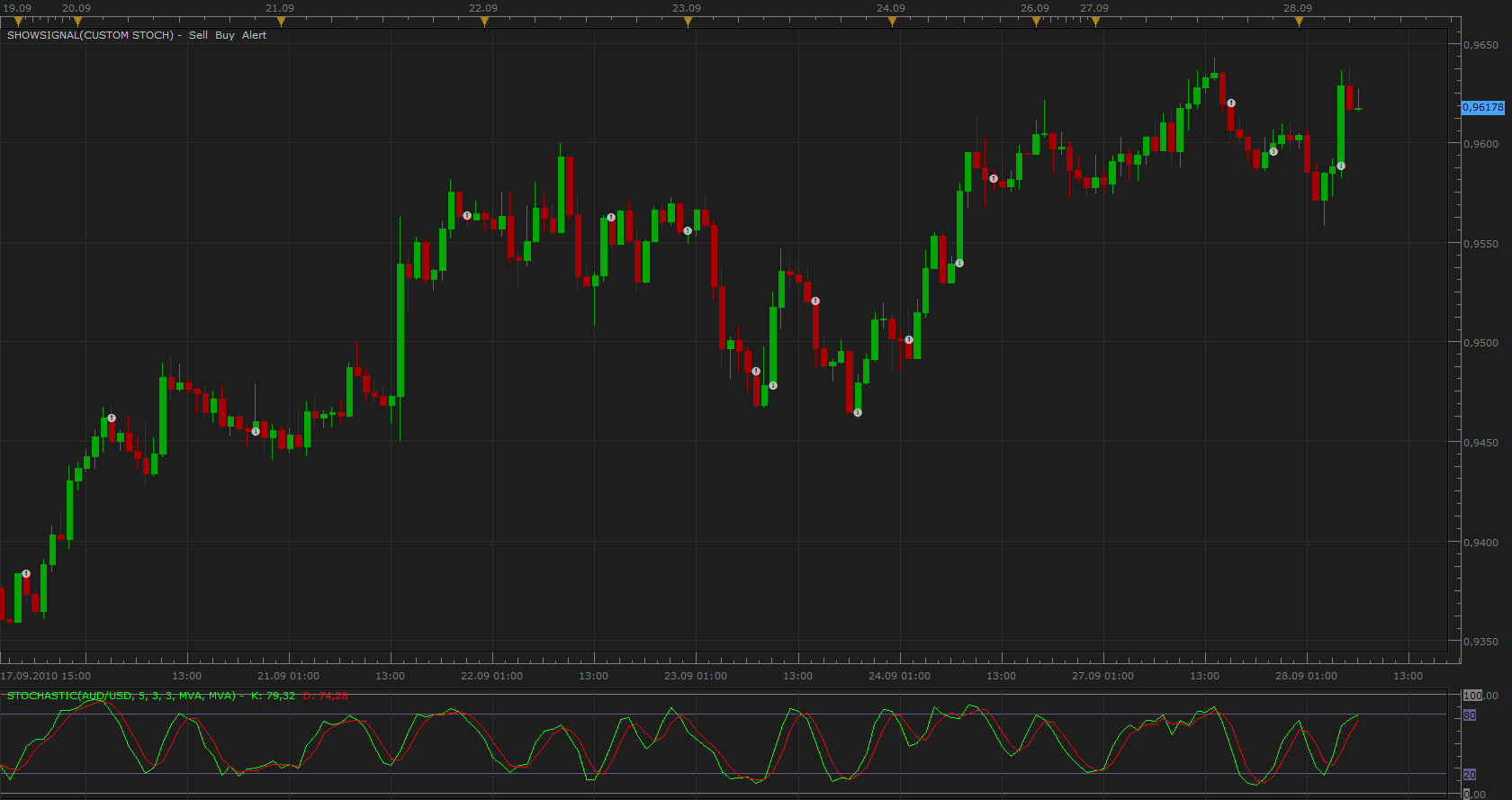
Task: Click the 28.09 day marker triangle
Action: (1299, 22)
